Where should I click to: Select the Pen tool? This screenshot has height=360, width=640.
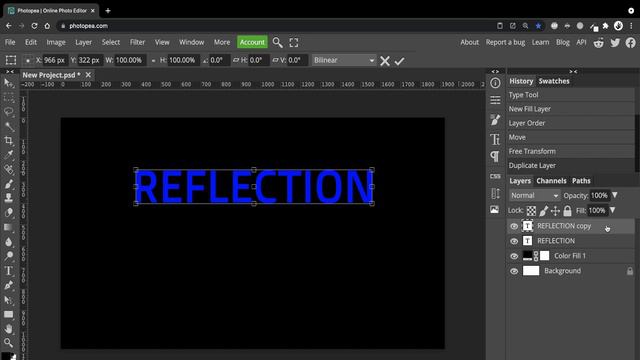9,285
